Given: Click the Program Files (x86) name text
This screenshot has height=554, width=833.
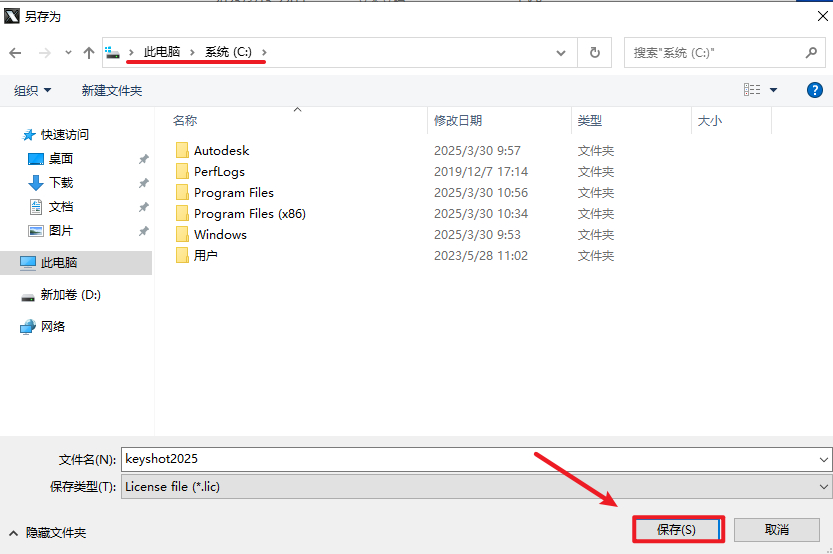Looking at the screenshot, I should coord(250,214).
